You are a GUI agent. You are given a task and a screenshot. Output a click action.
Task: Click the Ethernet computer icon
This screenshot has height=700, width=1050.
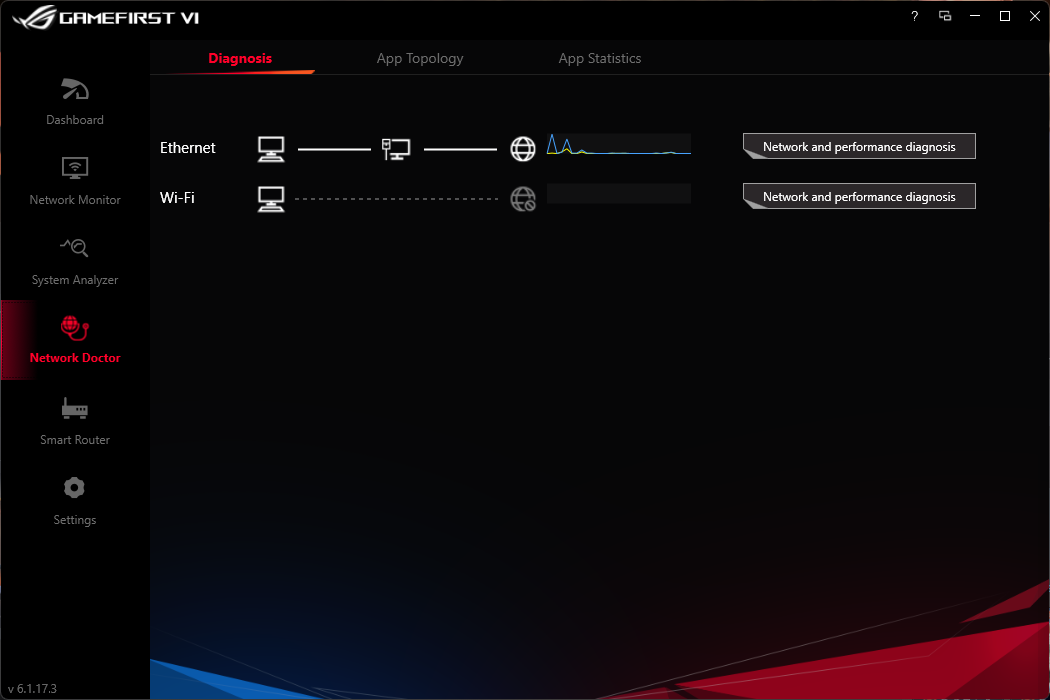(x=271, y=149)
